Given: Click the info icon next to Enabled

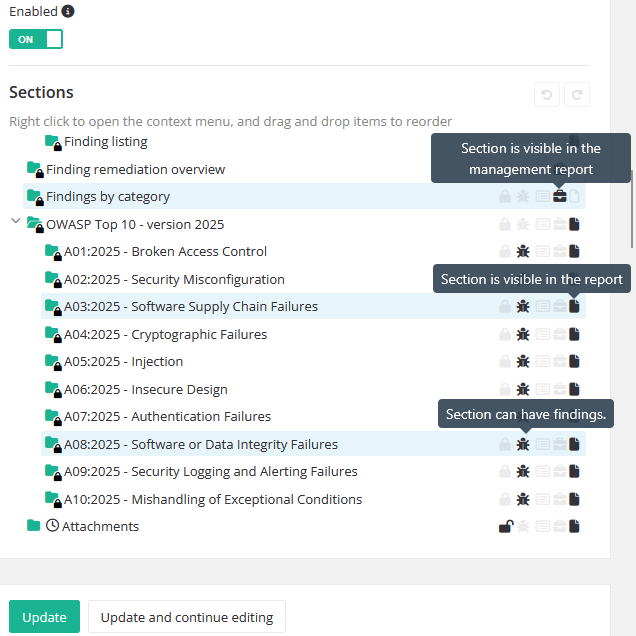Looking at the screenshot, I should click(x=68, y=11).
